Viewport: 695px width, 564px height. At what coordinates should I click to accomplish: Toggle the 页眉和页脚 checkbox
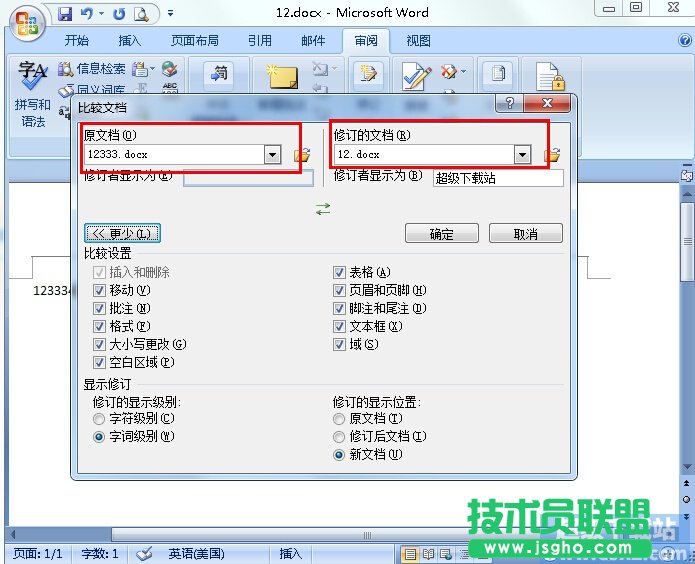pos(340,290)
